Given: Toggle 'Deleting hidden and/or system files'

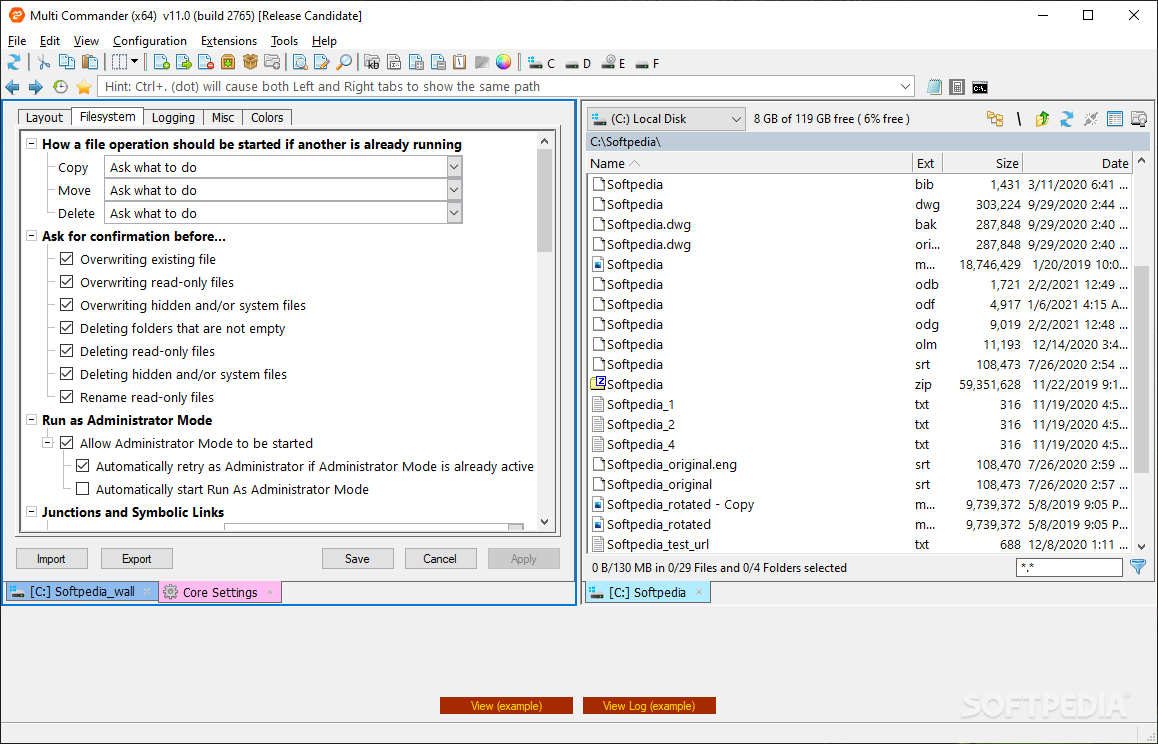Looking at the screenshot, I should click(66, 374).
